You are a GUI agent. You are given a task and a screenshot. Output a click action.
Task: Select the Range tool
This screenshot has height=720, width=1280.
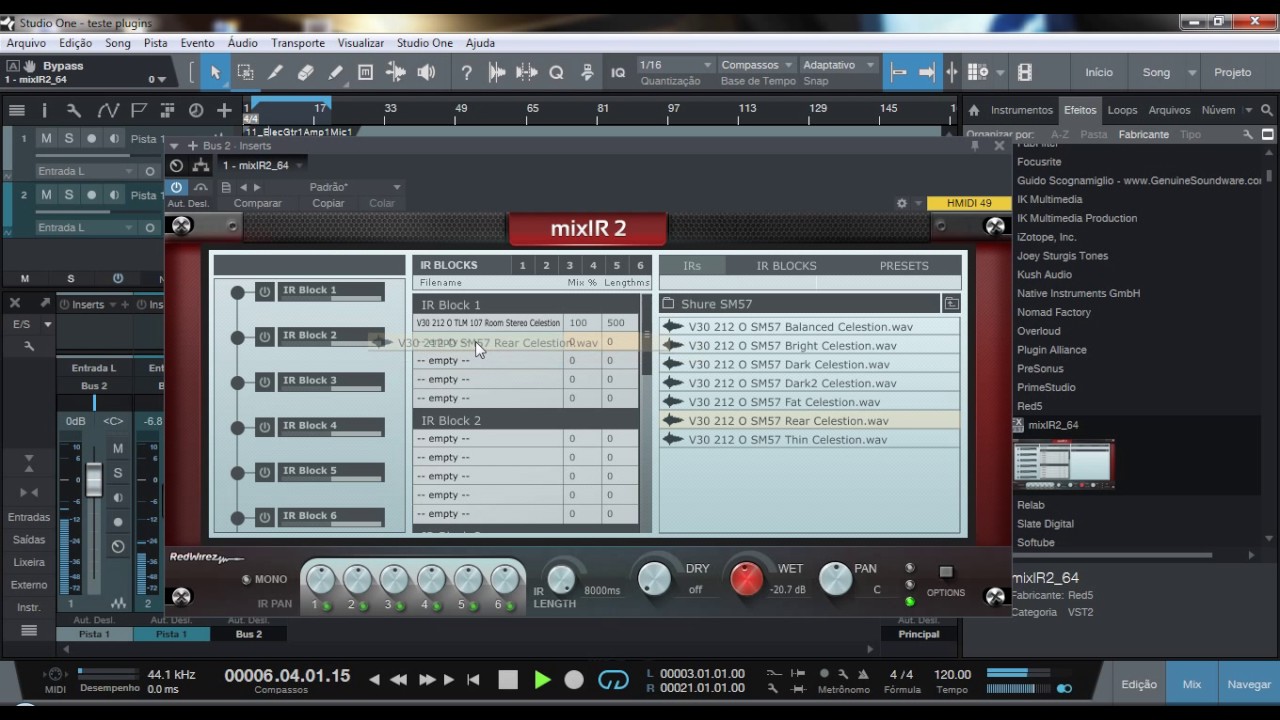[x=245, y=72]
